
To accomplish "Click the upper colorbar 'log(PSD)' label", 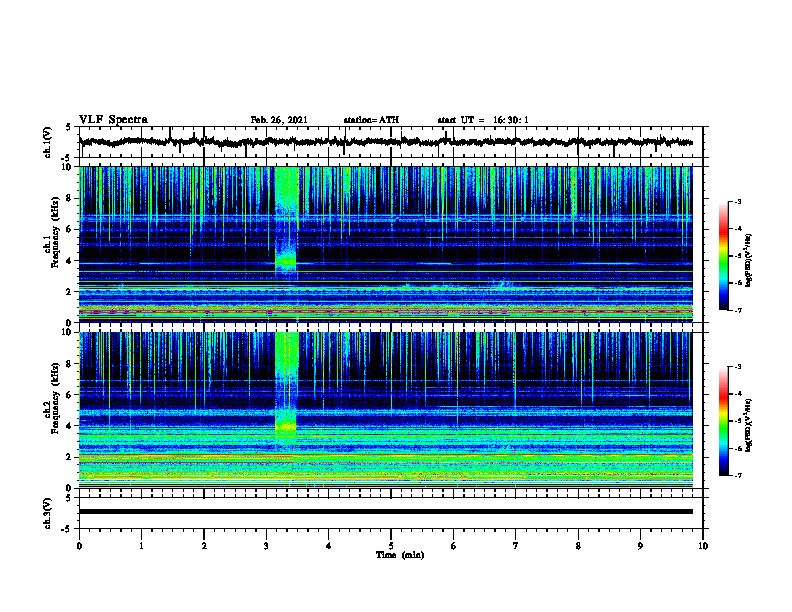I will pyautogui.click(x=749, y=261).
